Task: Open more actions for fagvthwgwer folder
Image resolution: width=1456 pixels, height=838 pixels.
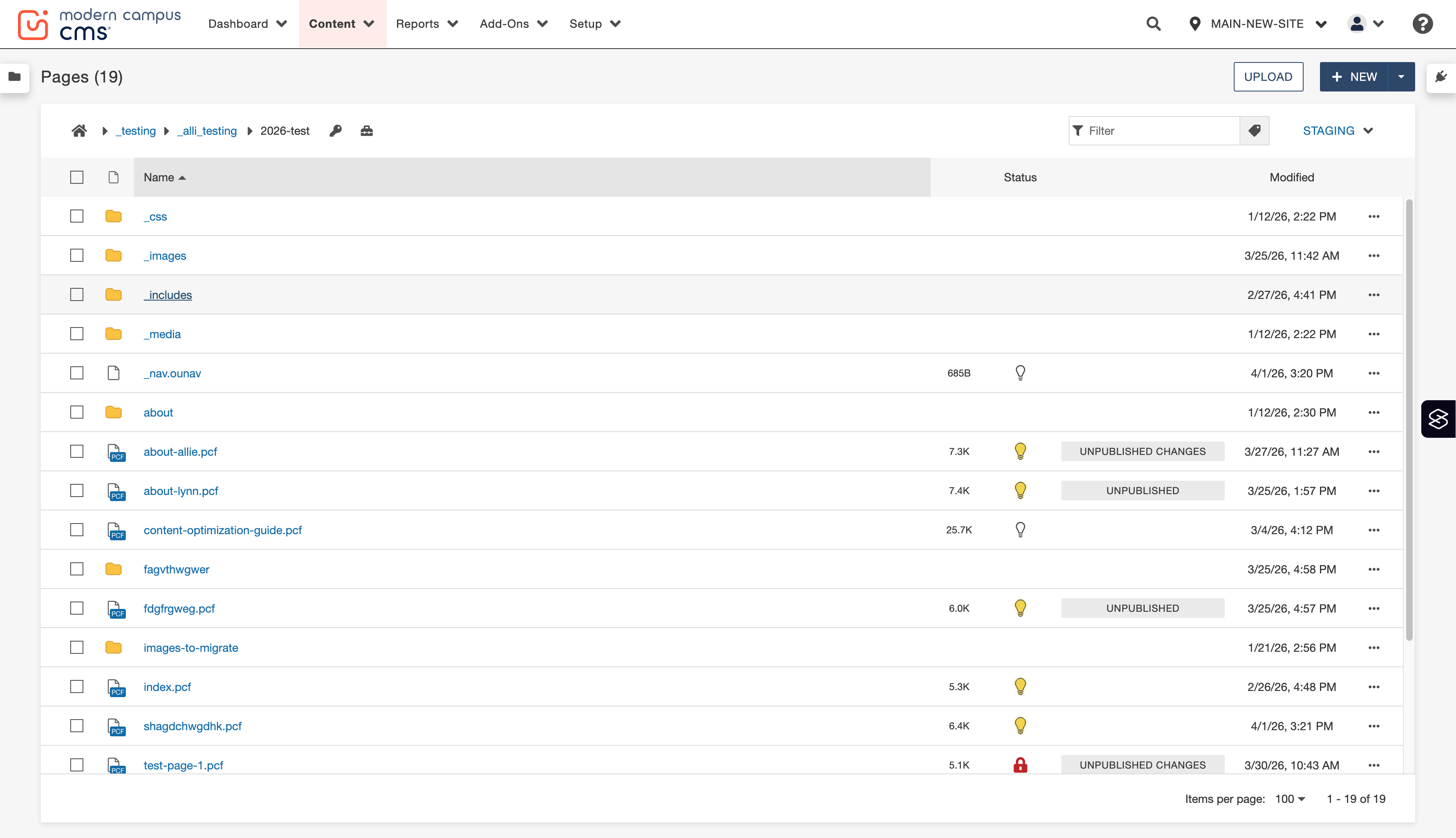Action: pos(1373,569)
